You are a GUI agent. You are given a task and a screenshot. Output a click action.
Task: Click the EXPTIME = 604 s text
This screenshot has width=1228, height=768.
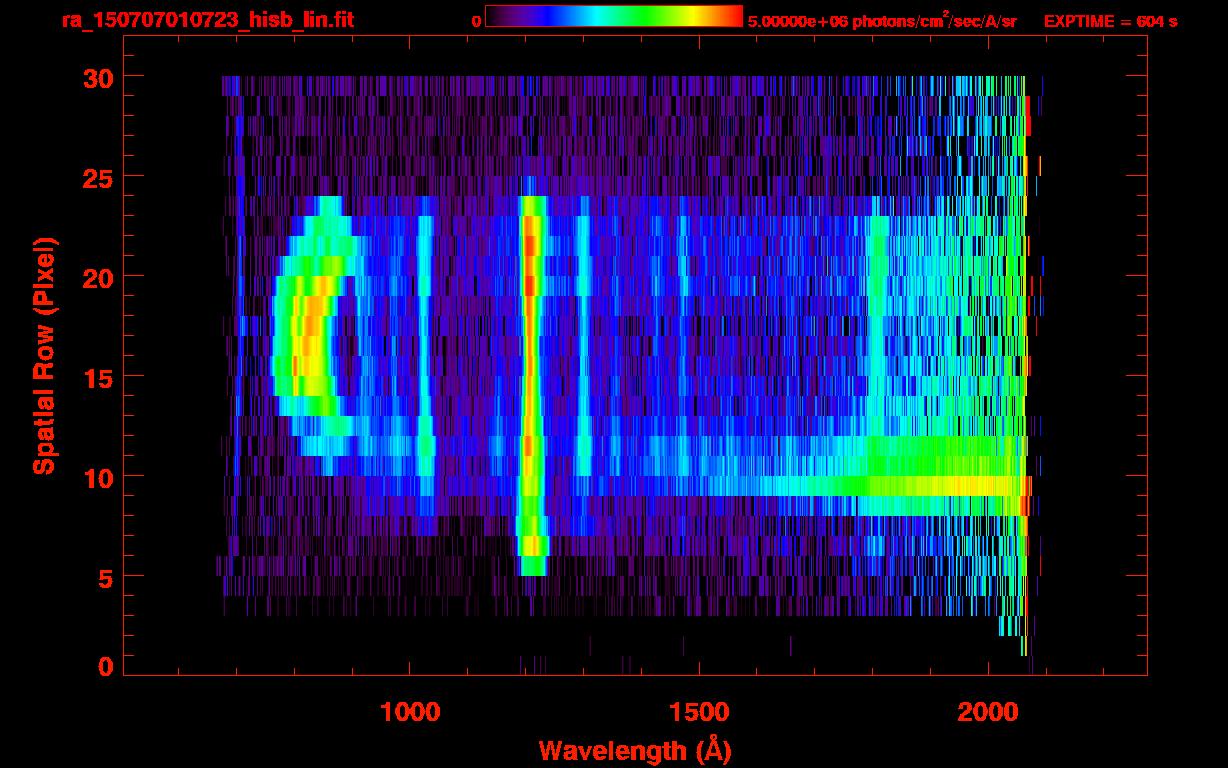1110,21
